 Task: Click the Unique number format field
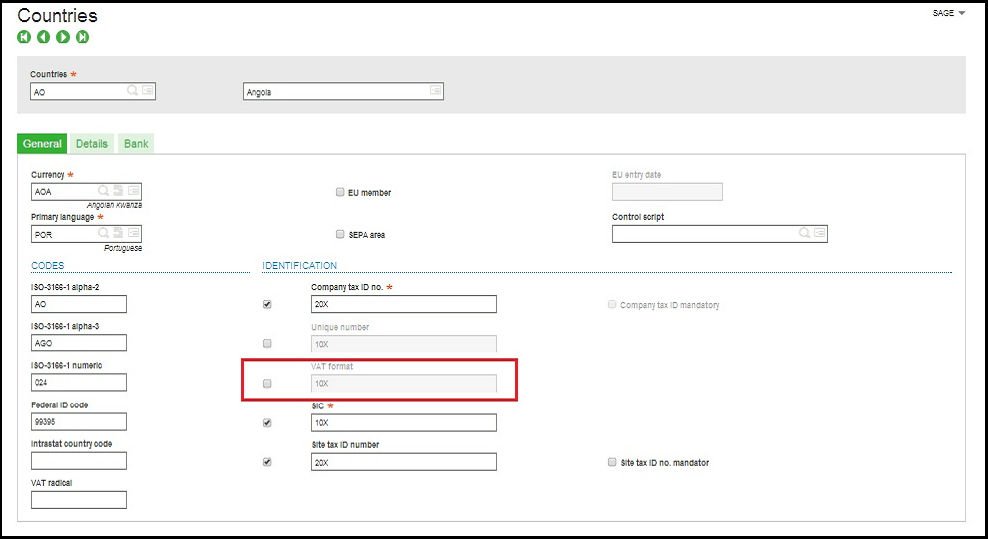click(x=404, y=344)
